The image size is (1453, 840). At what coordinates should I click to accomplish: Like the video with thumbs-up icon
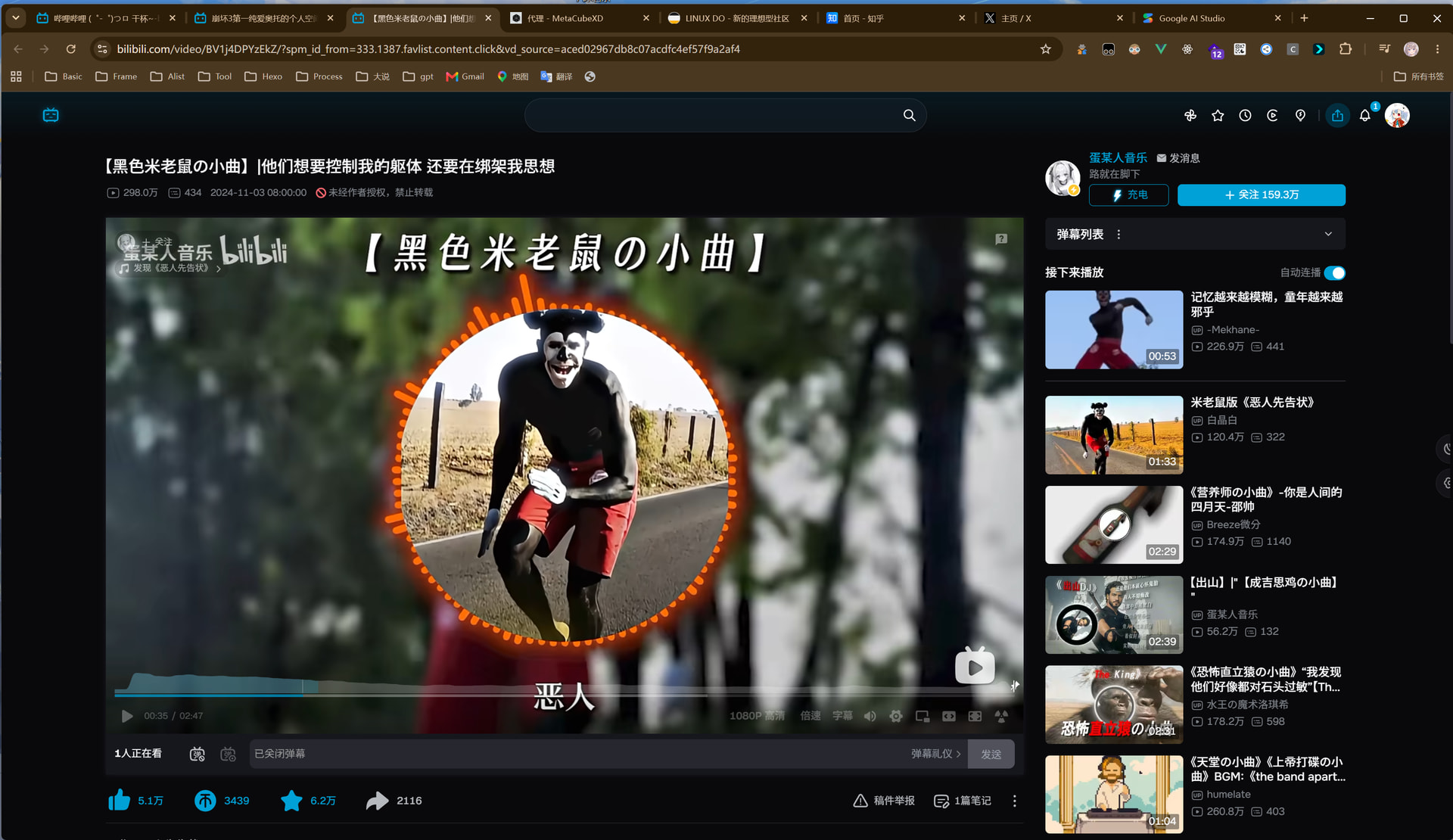pyautogui.click(x=119, y=801)
